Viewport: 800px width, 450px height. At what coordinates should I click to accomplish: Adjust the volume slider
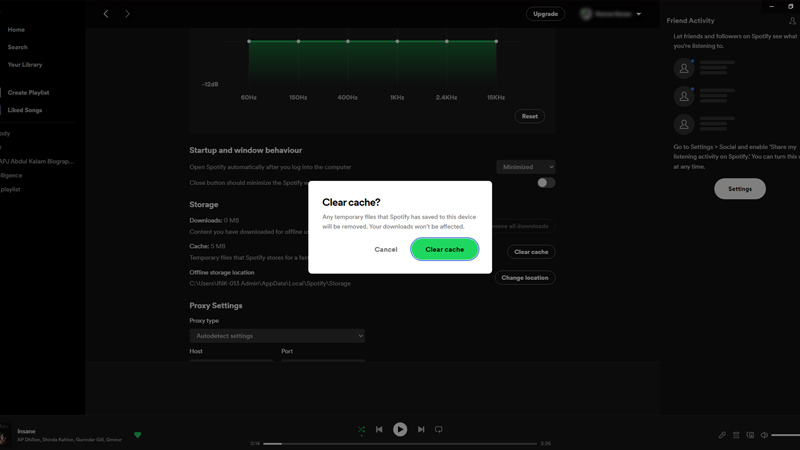click(786, 435)
